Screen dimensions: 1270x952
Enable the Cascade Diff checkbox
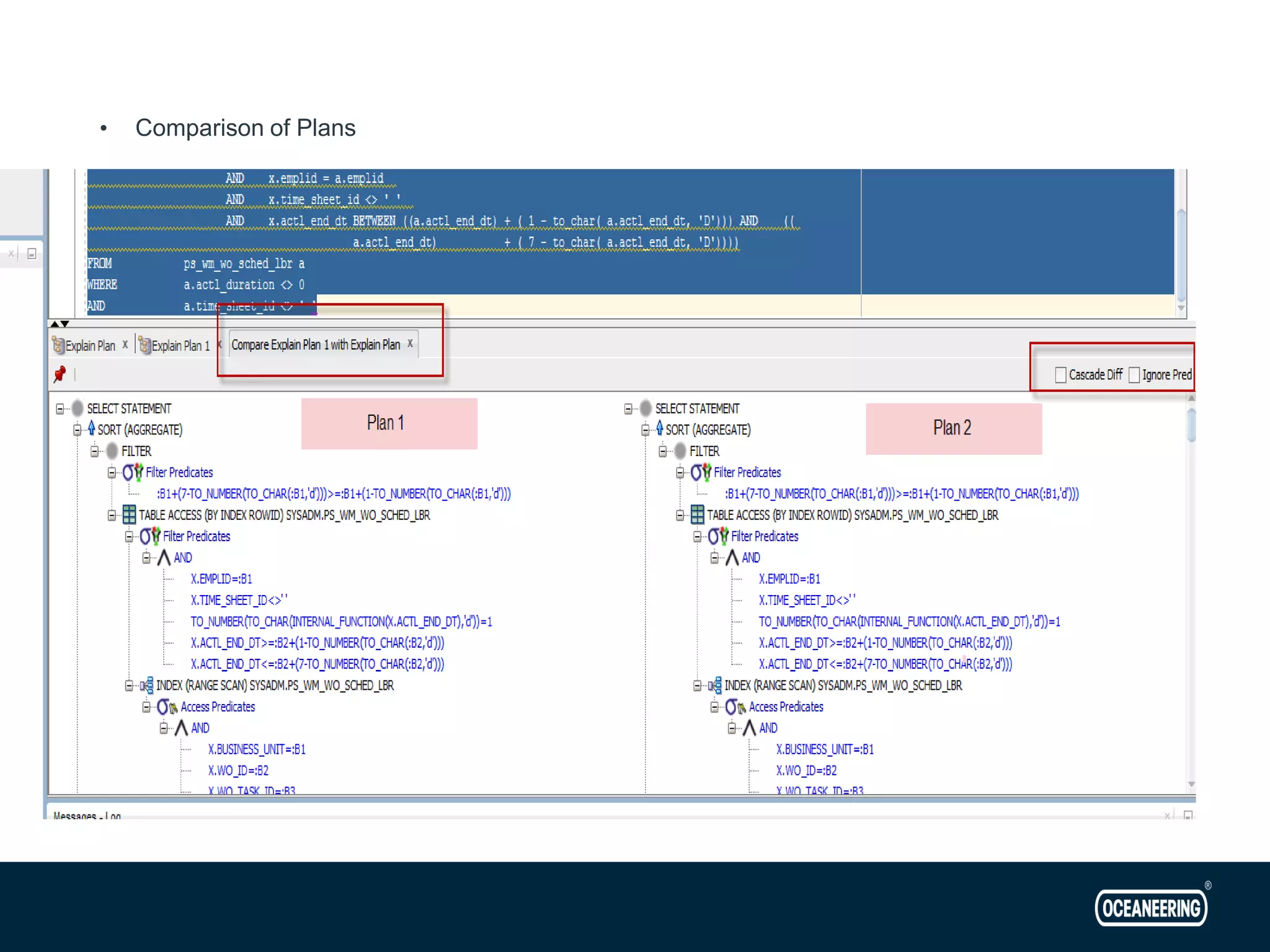1061,375
